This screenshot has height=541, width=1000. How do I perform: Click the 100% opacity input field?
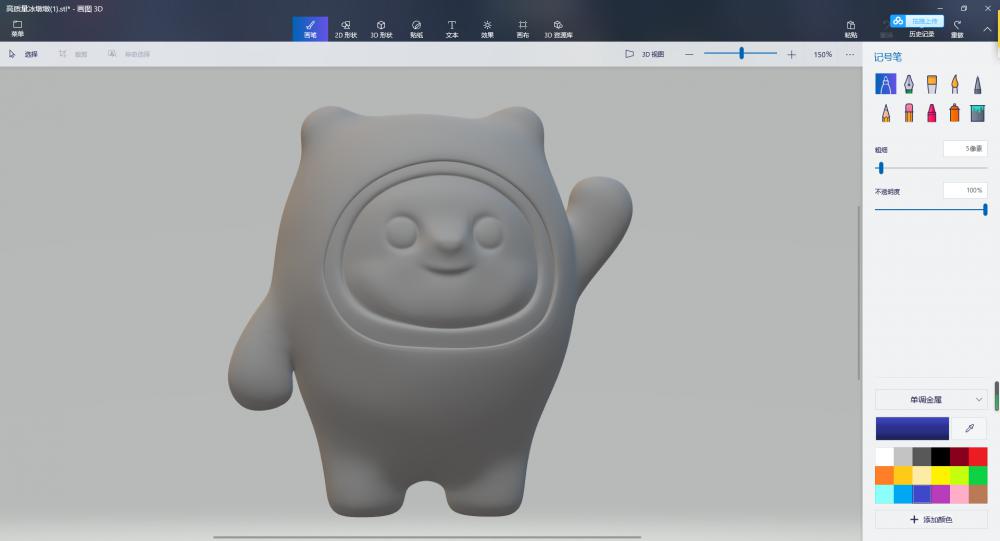pos(965,190)
